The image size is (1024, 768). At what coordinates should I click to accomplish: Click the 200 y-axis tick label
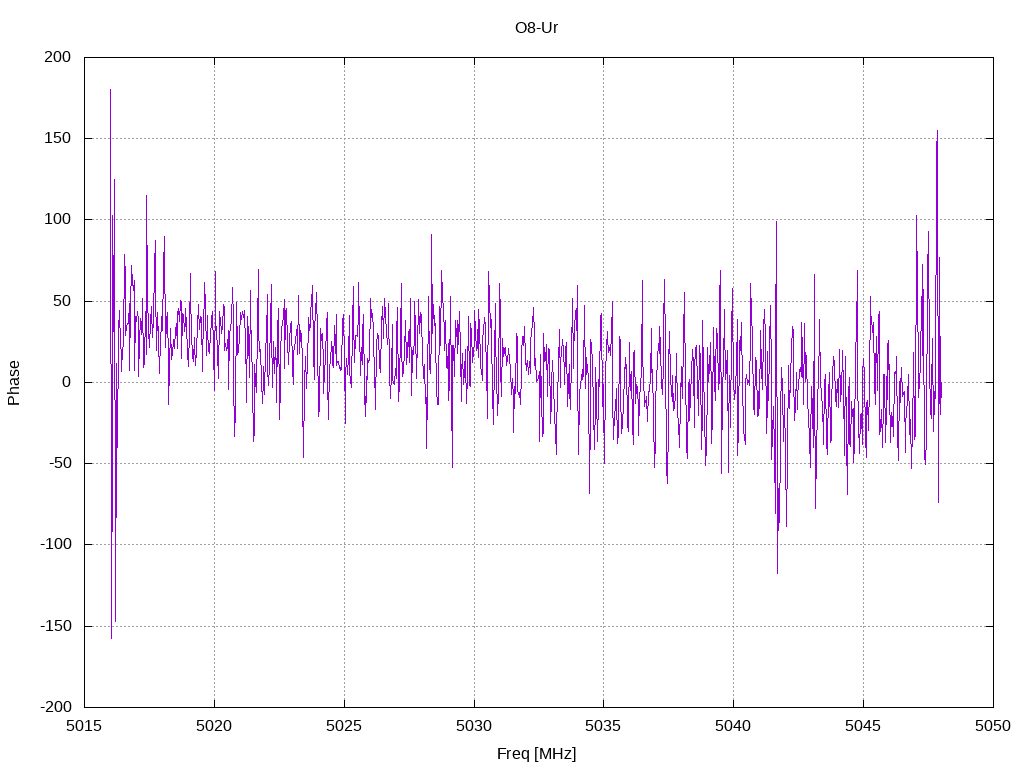57,57
